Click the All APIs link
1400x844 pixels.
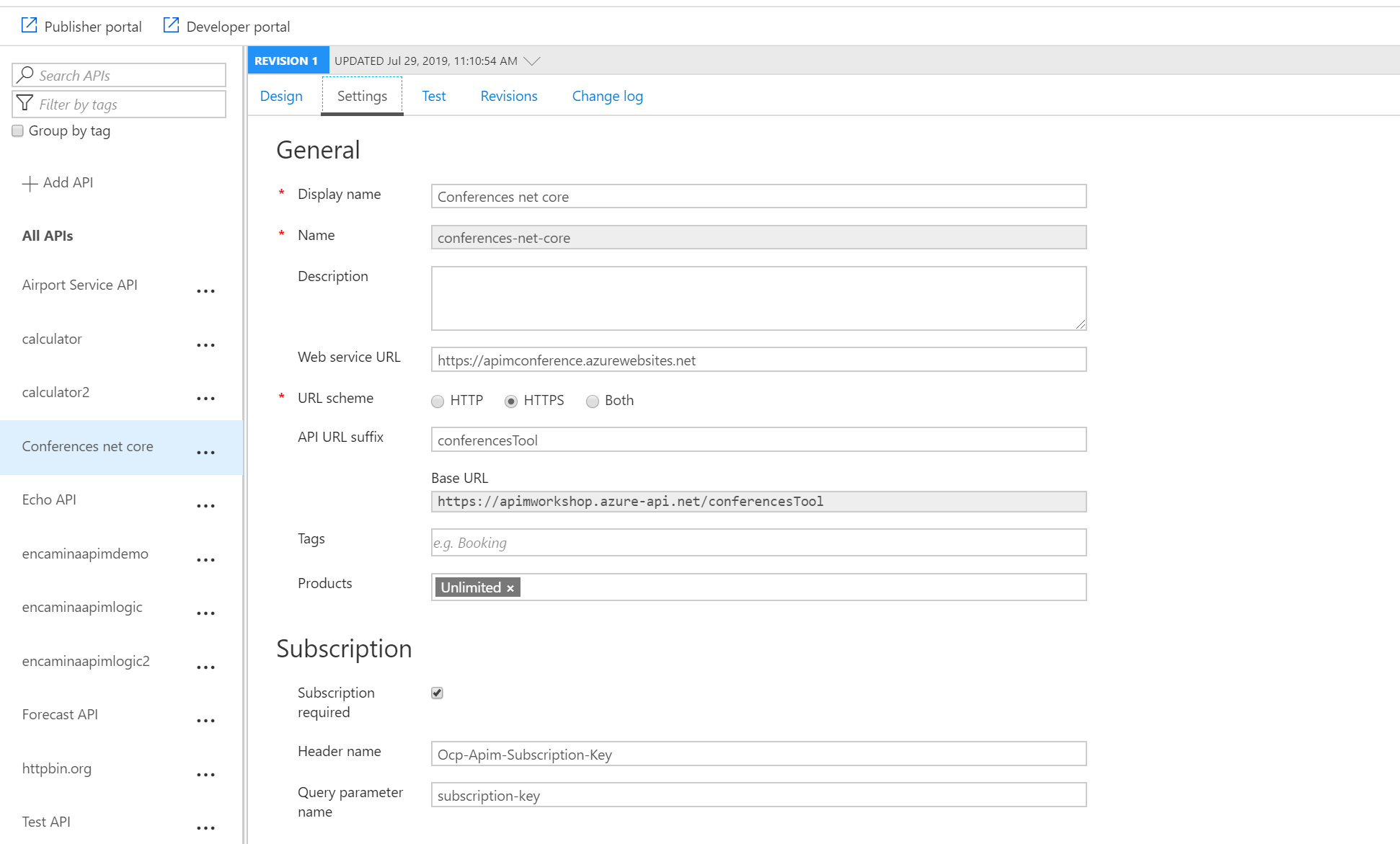click(47, 236)
